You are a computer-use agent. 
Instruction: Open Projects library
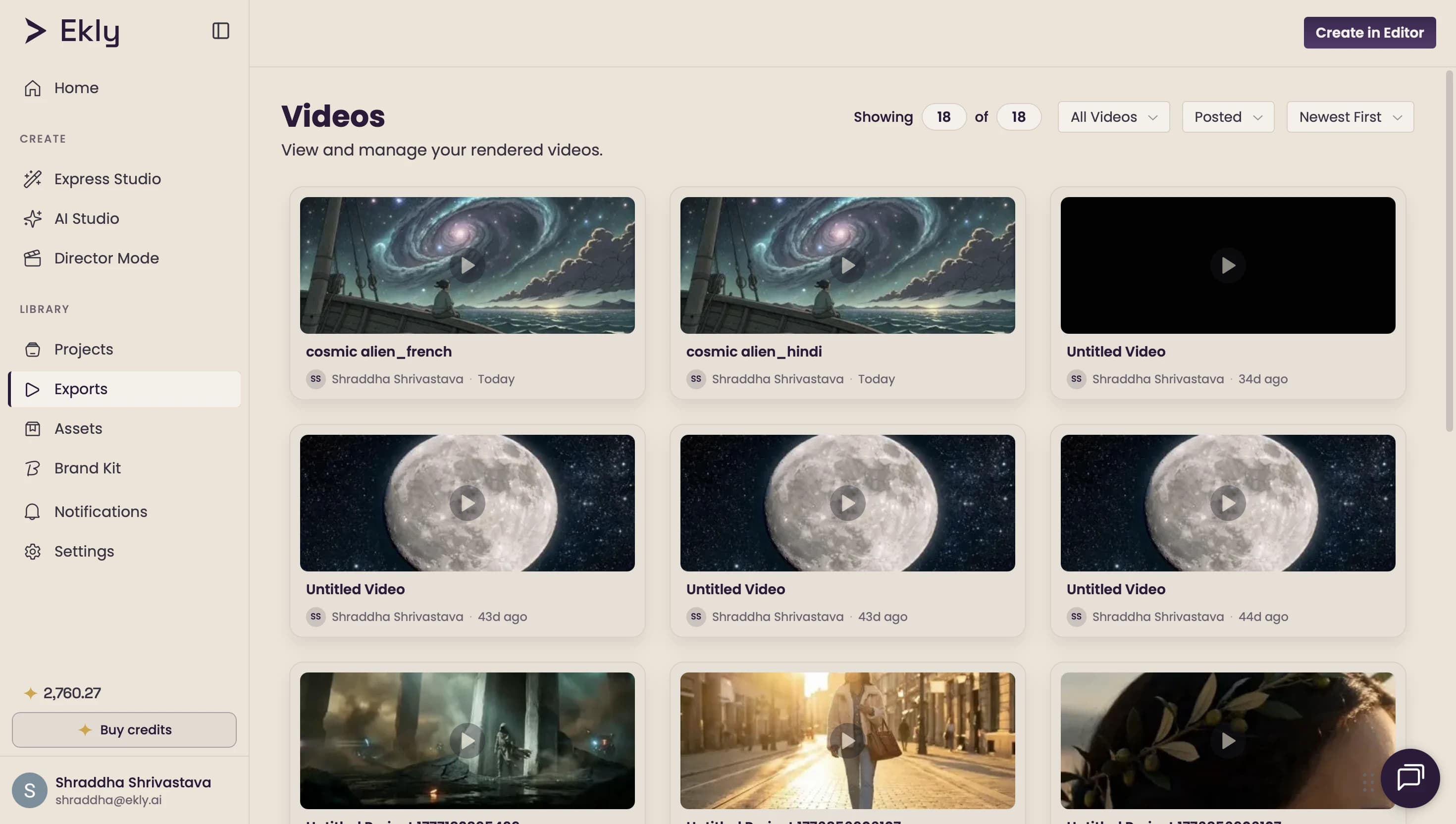pyautogui.click(x=124, y=349)
